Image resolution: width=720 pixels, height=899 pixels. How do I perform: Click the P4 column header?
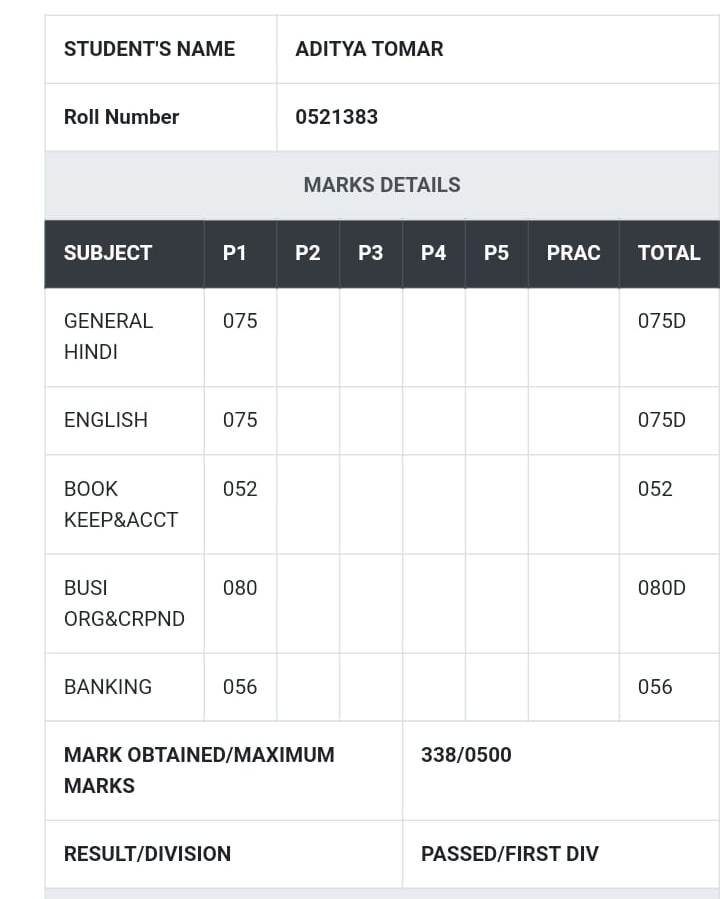click(433, 253)
